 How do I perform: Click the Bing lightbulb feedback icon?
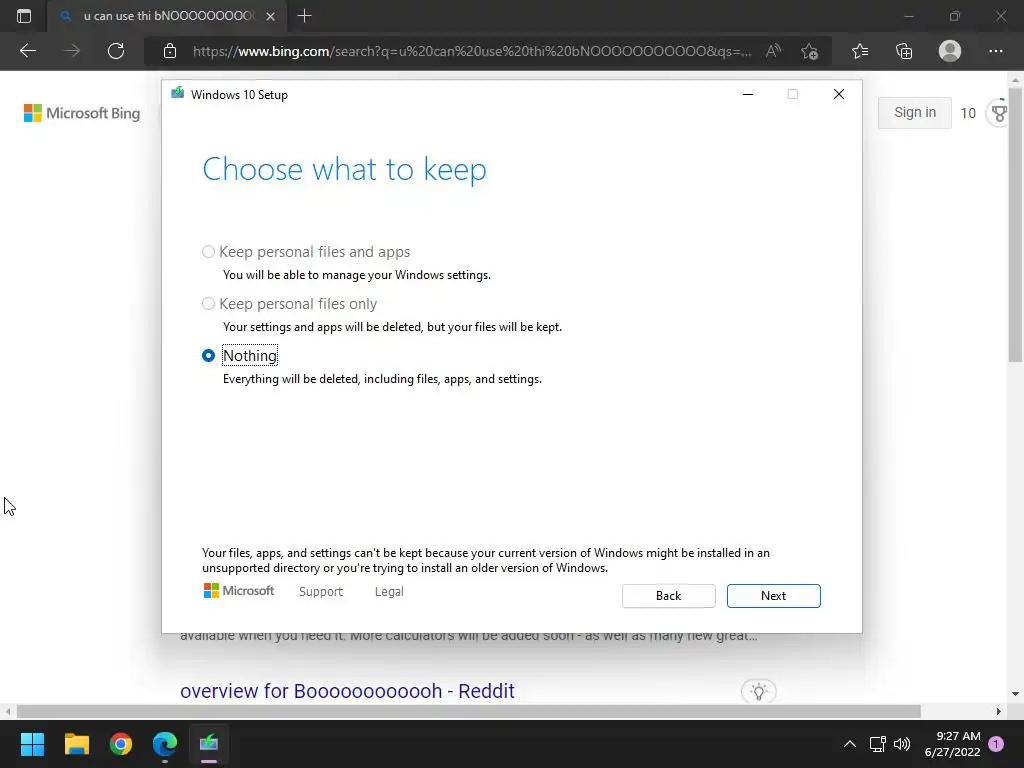click(758, 692)
